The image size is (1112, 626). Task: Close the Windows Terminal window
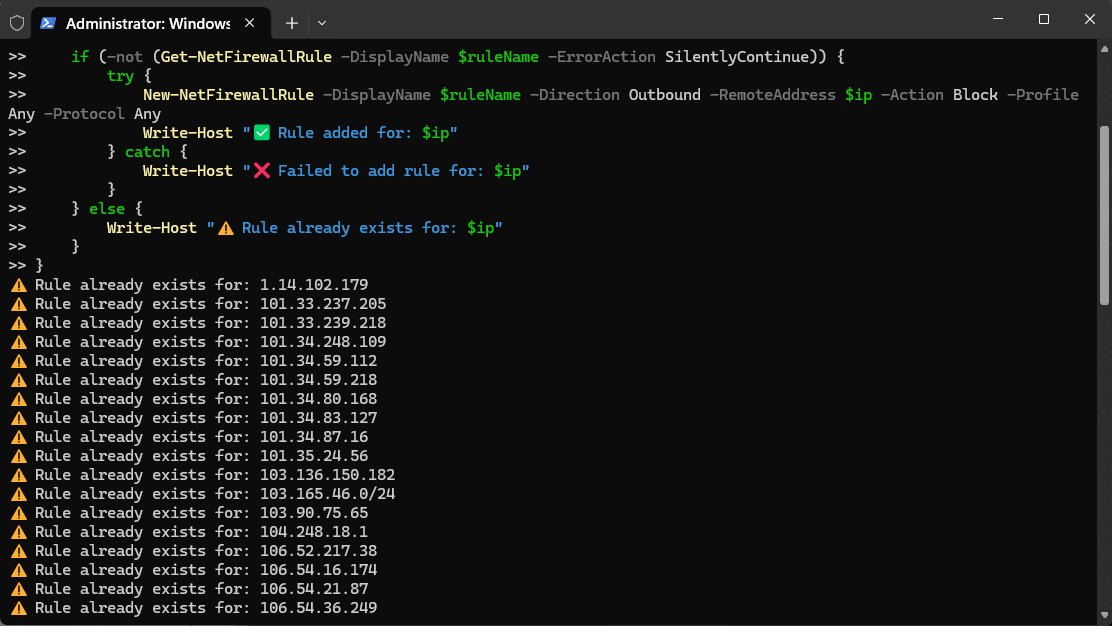pyautogui.click(x=1088, y=19)
